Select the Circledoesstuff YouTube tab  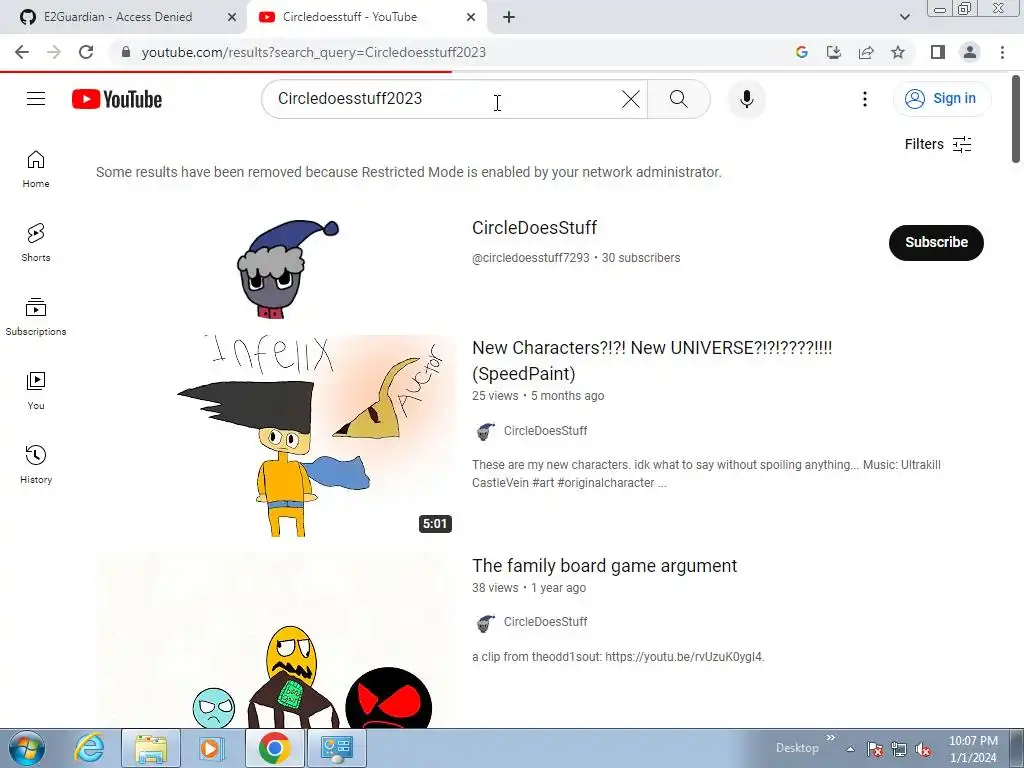click(349, 17)
